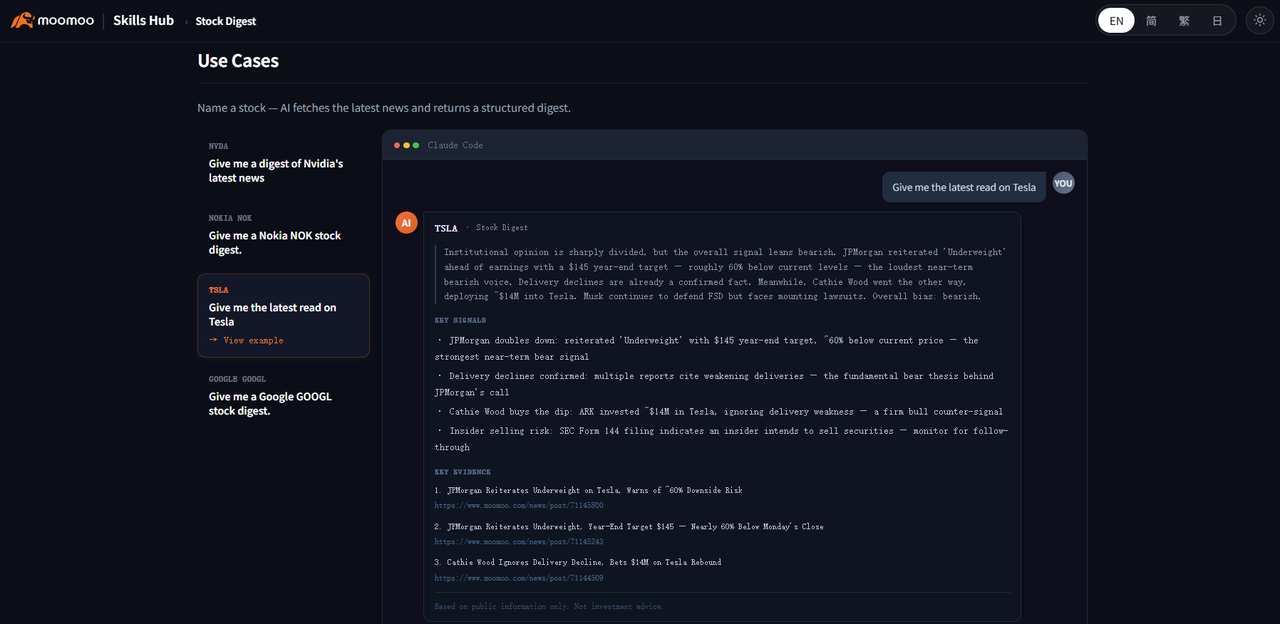Switch language to Traditional Chinese 繁
This screenshot has height=624, width=1280.
(1184, 20)
